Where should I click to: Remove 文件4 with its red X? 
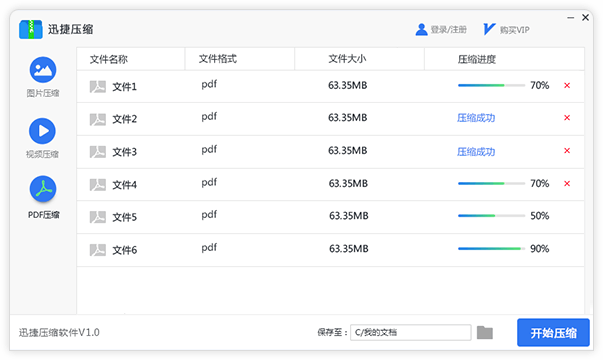pos(567,183)
